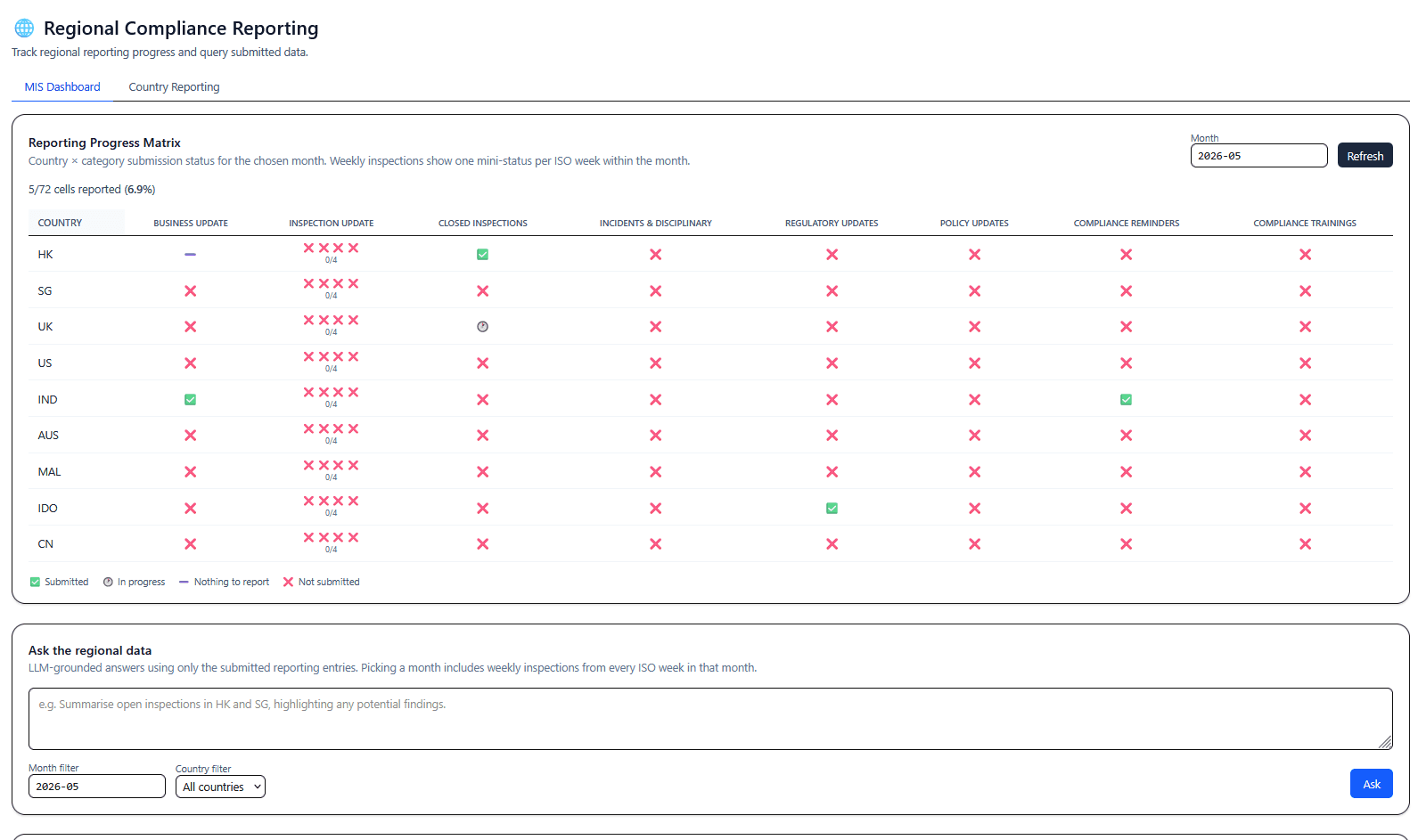The height and width of the screenshot is (840, 1418).
Task: Click MAL Closed Inspections cross icon
Action: tap(482, 472)
